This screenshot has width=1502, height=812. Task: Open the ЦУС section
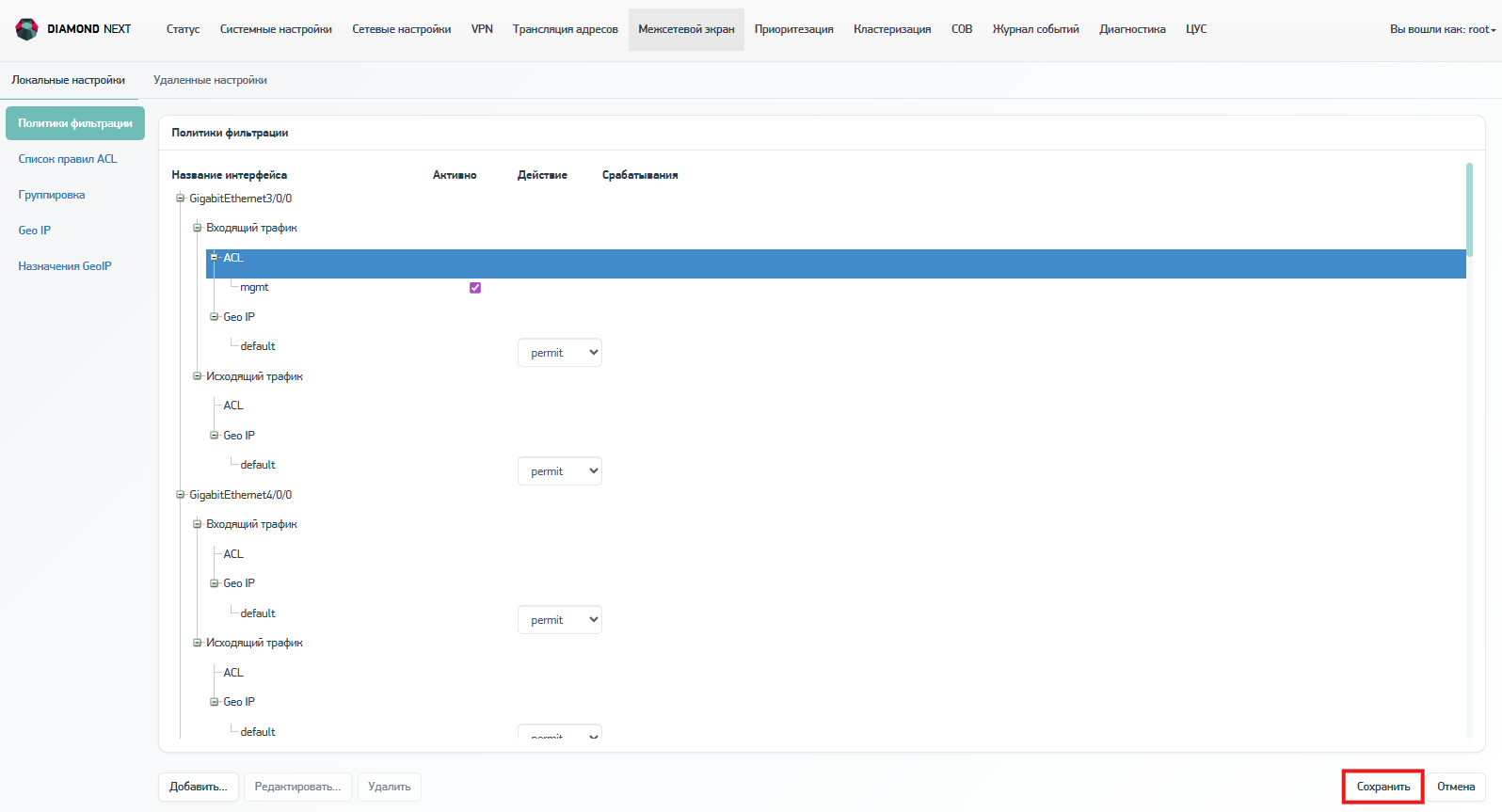pos(1196,29)
